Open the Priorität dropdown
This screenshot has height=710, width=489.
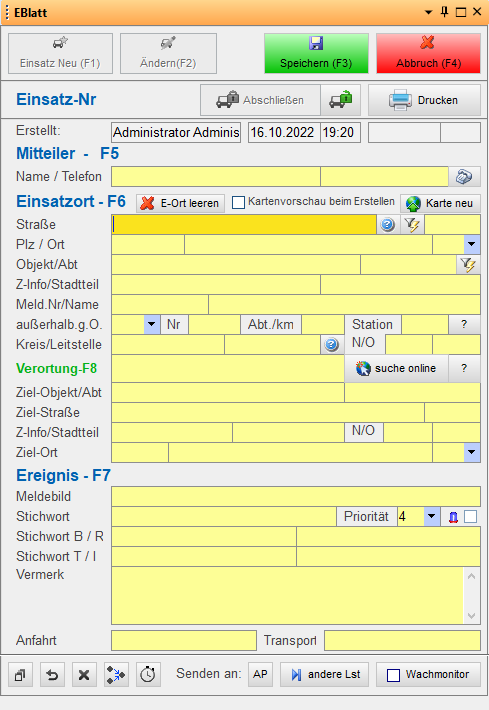[x=431, y=517]
